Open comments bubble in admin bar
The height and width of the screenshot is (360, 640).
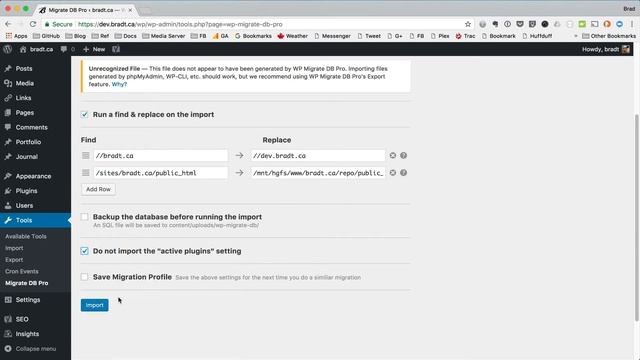[67, 49]
